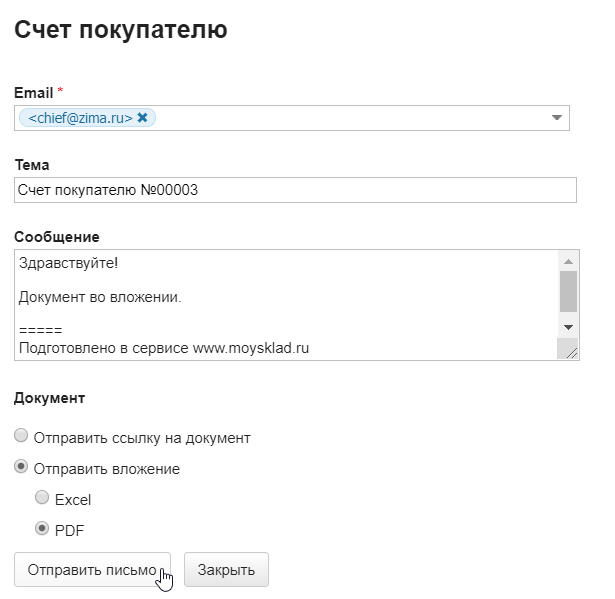Click the line 'Документ во вложении.' in the message
Screen dimensions: 615x599
(x=100, y=297)
